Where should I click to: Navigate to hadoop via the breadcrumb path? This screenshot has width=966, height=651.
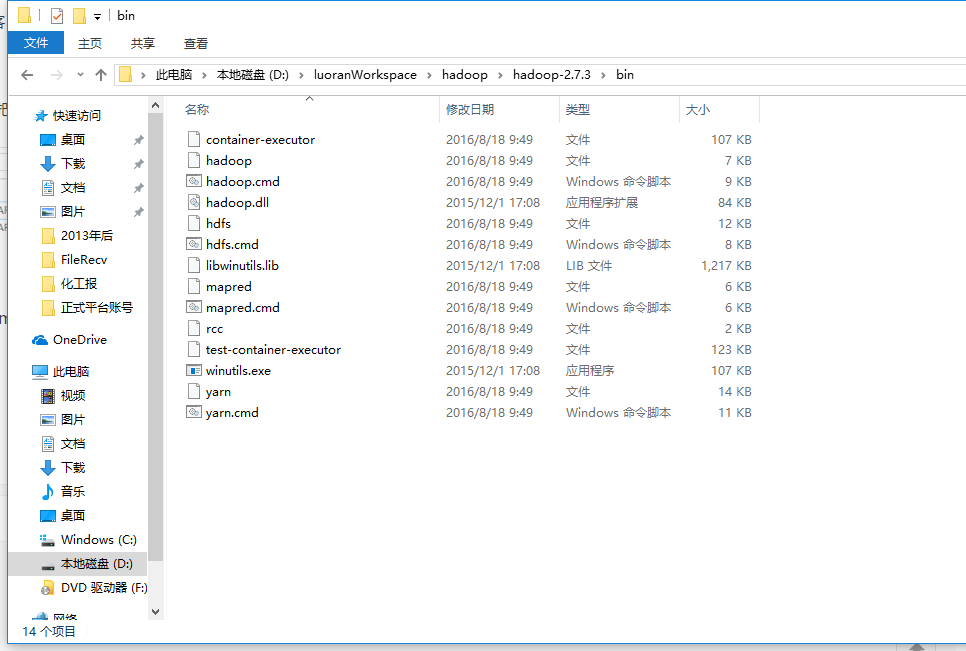coord(463,74)
